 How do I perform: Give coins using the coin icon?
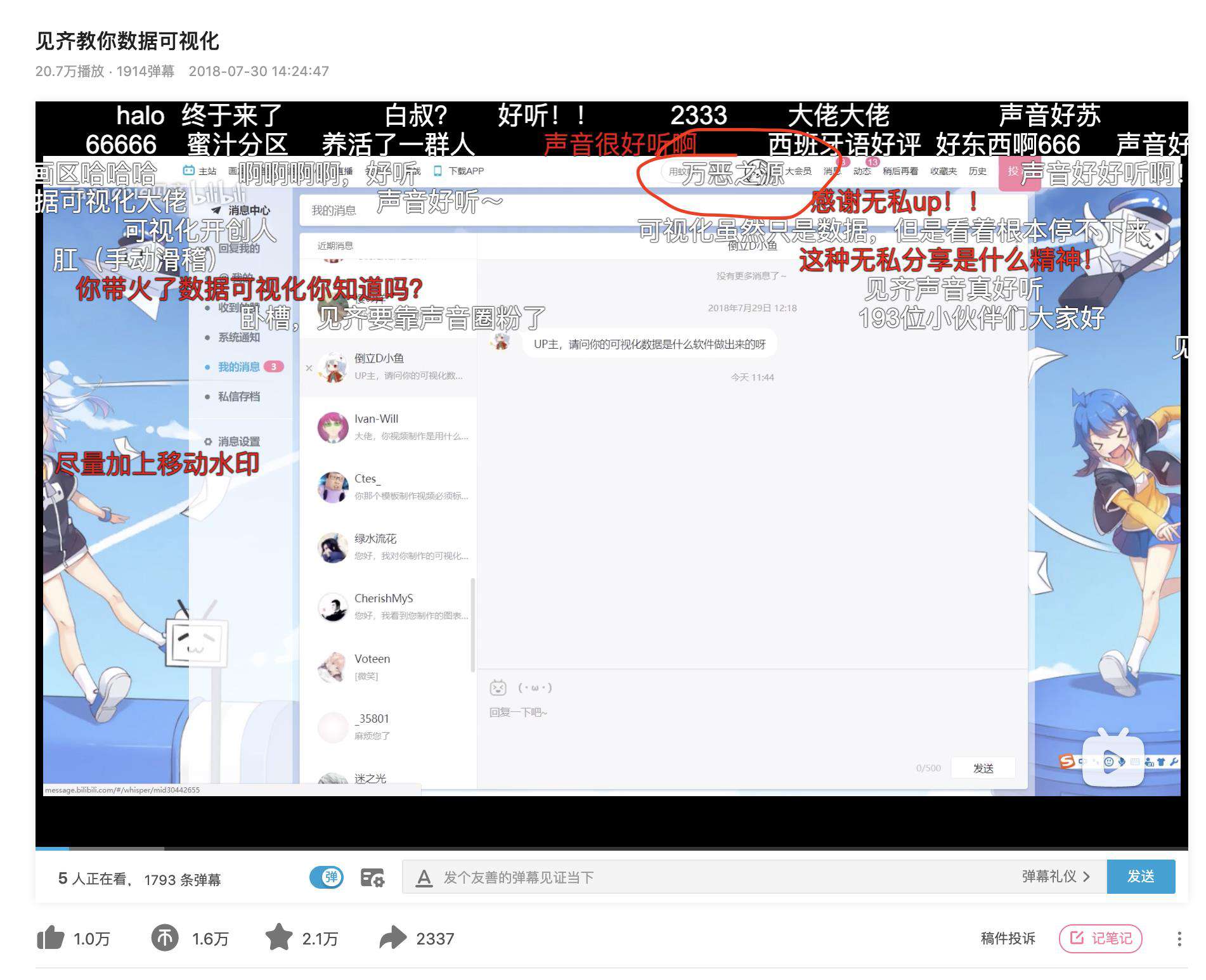click(x=165, y=938)
